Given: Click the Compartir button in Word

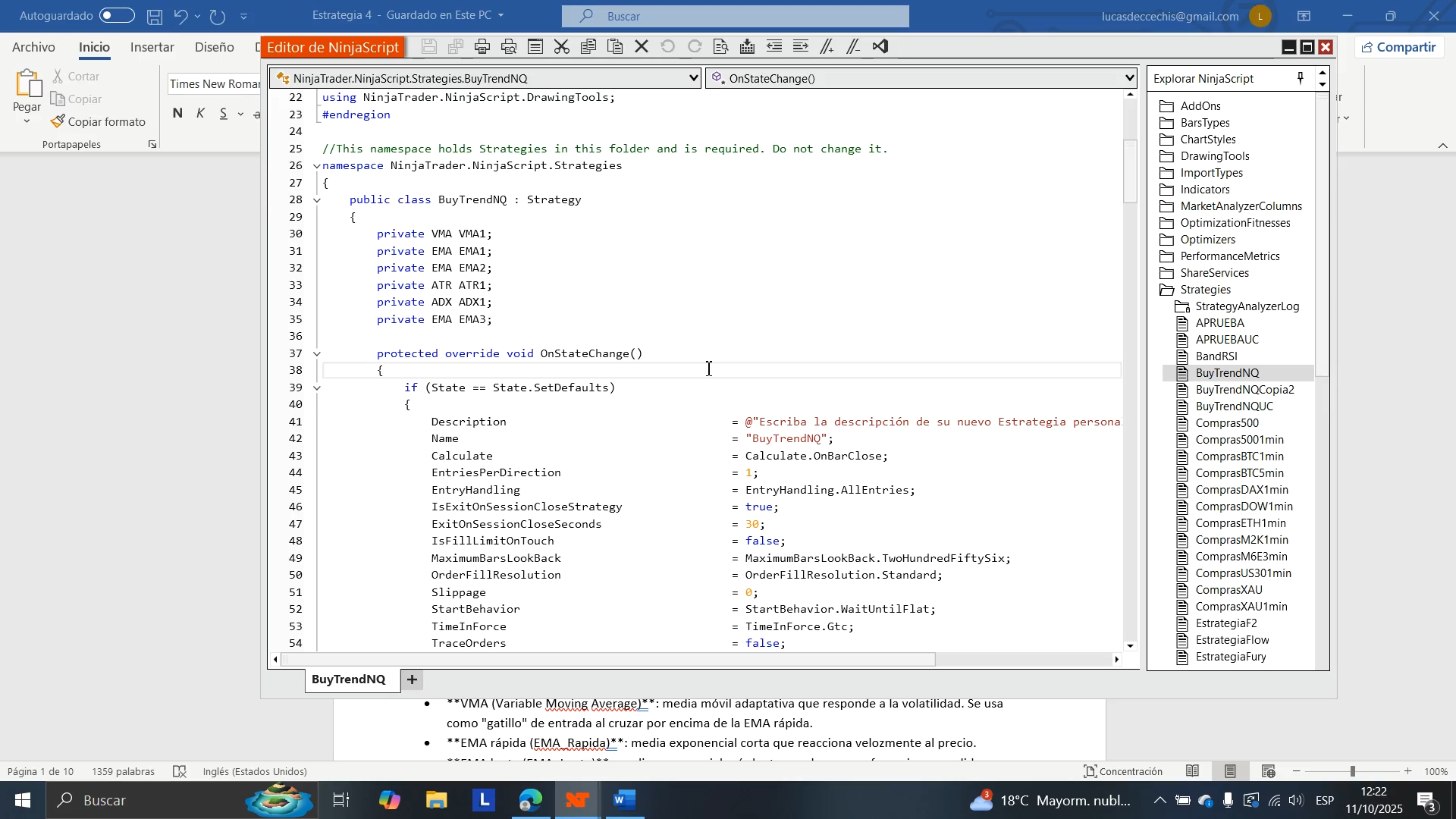Looking at the screenshot, I should coord(1399,47).
